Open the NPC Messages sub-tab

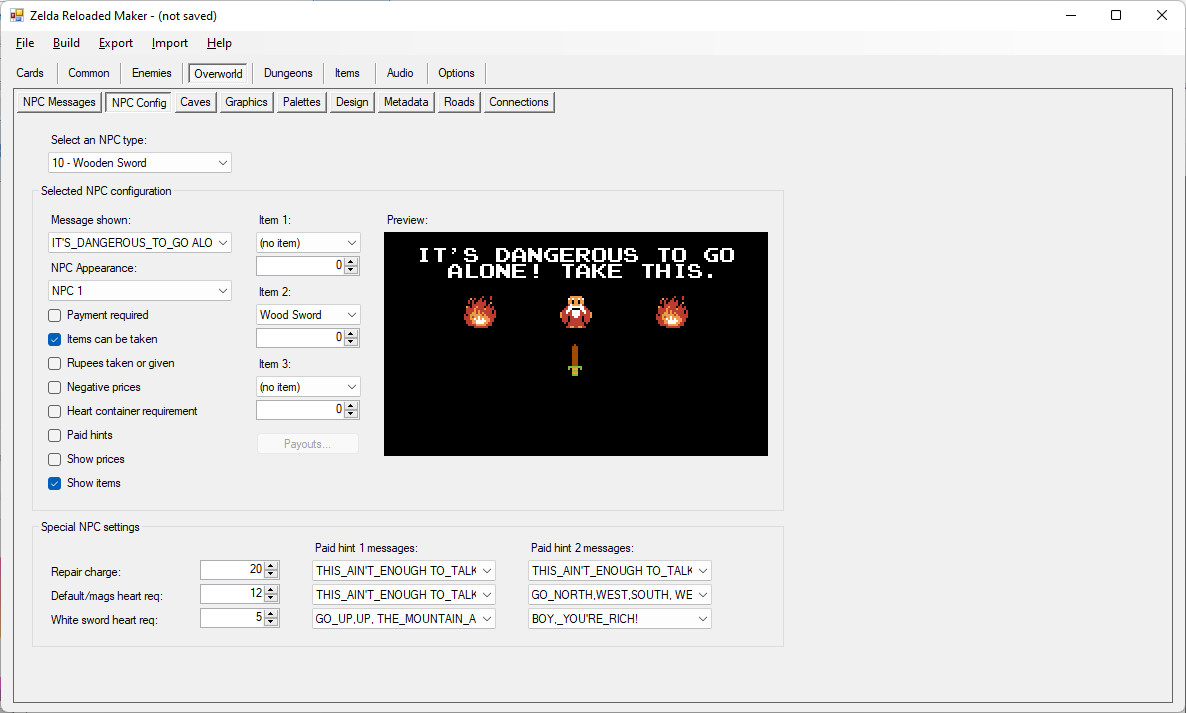[59, 102]
